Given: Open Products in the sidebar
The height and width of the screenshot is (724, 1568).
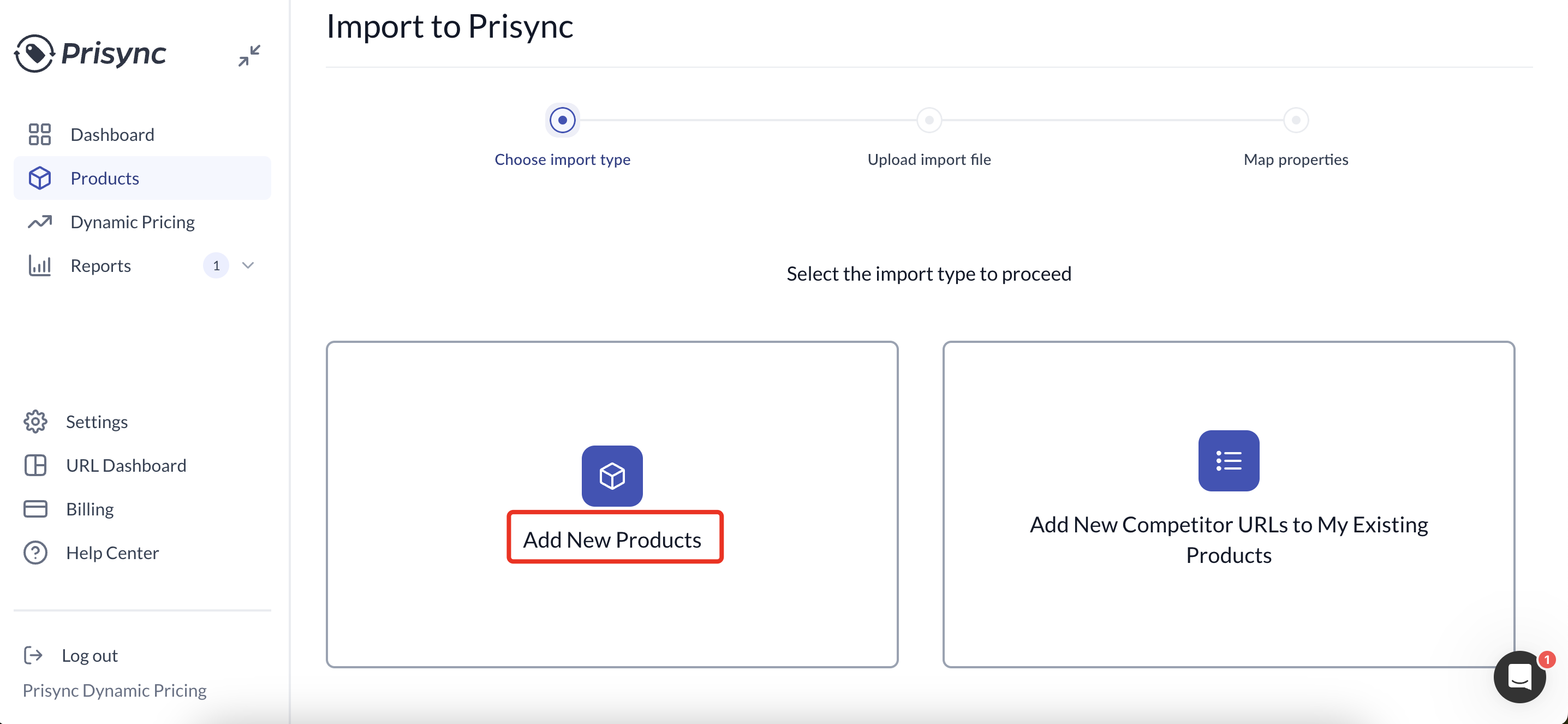Looking at the screenshot, I should 142,178.
